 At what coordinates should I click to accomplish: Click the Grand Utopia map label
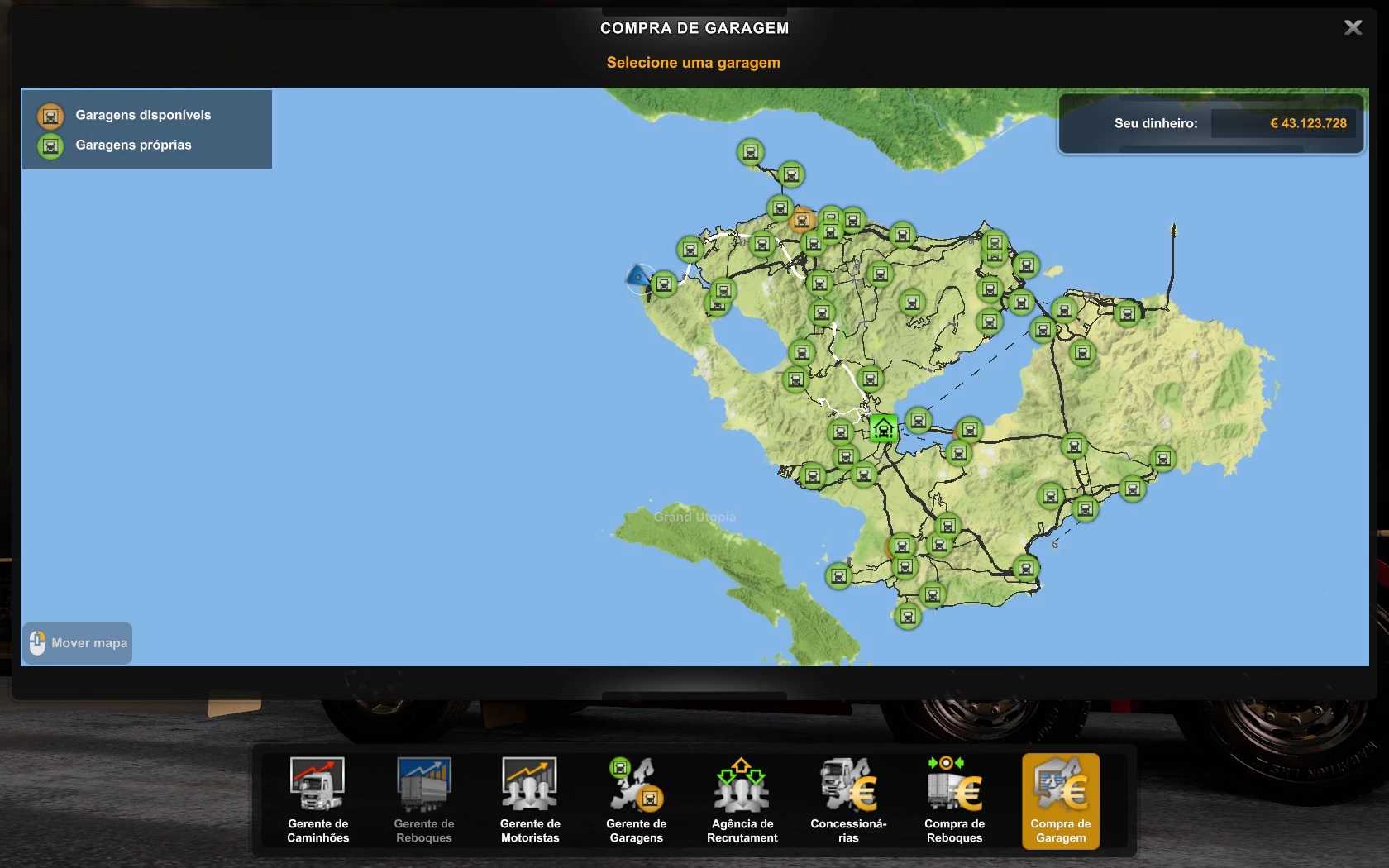point(694,517)
